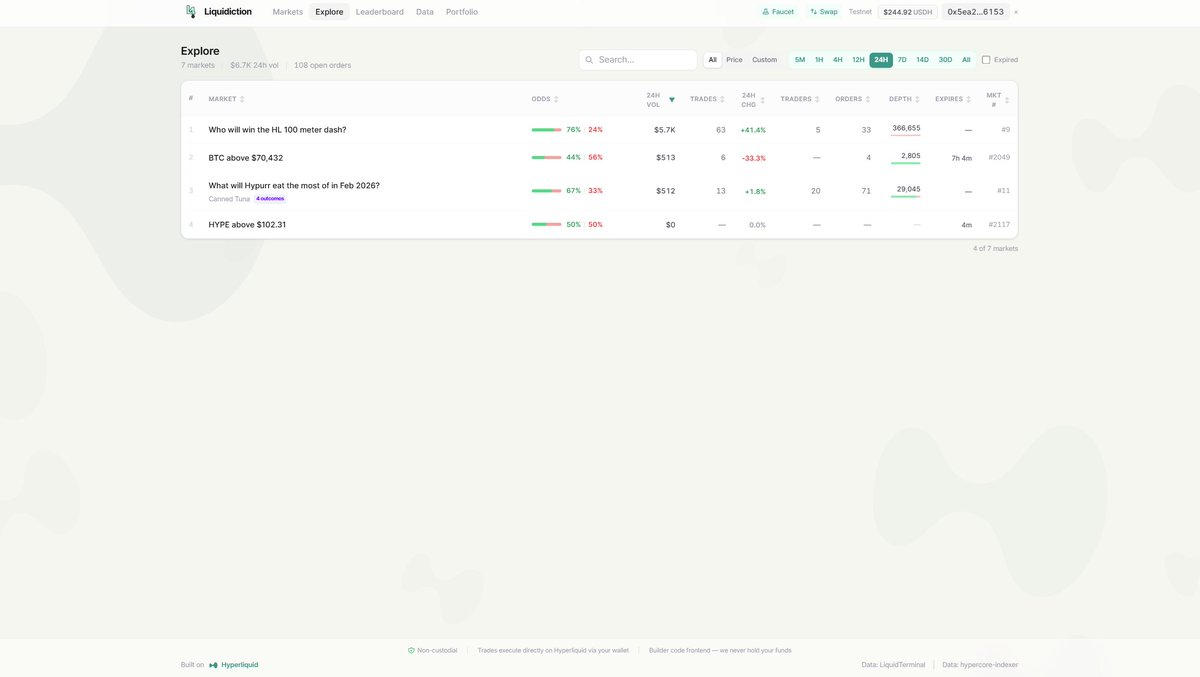
Task: Toggle the 24H Vol sort arrow
Action: (672, 99)
